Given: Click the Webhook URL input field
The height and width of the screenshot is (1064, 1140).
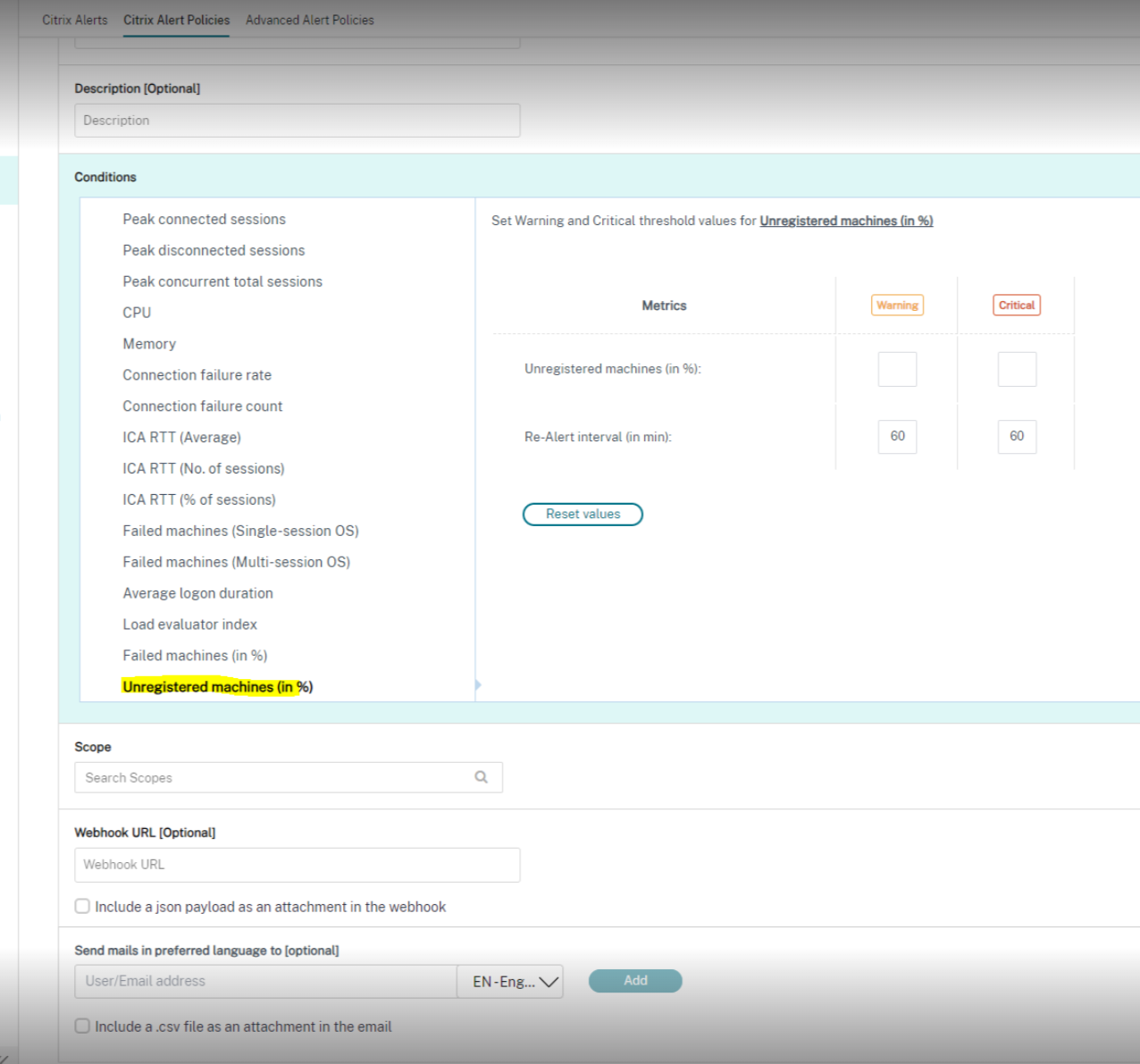Looking at the screenshot, I should [x=297, y=865].
